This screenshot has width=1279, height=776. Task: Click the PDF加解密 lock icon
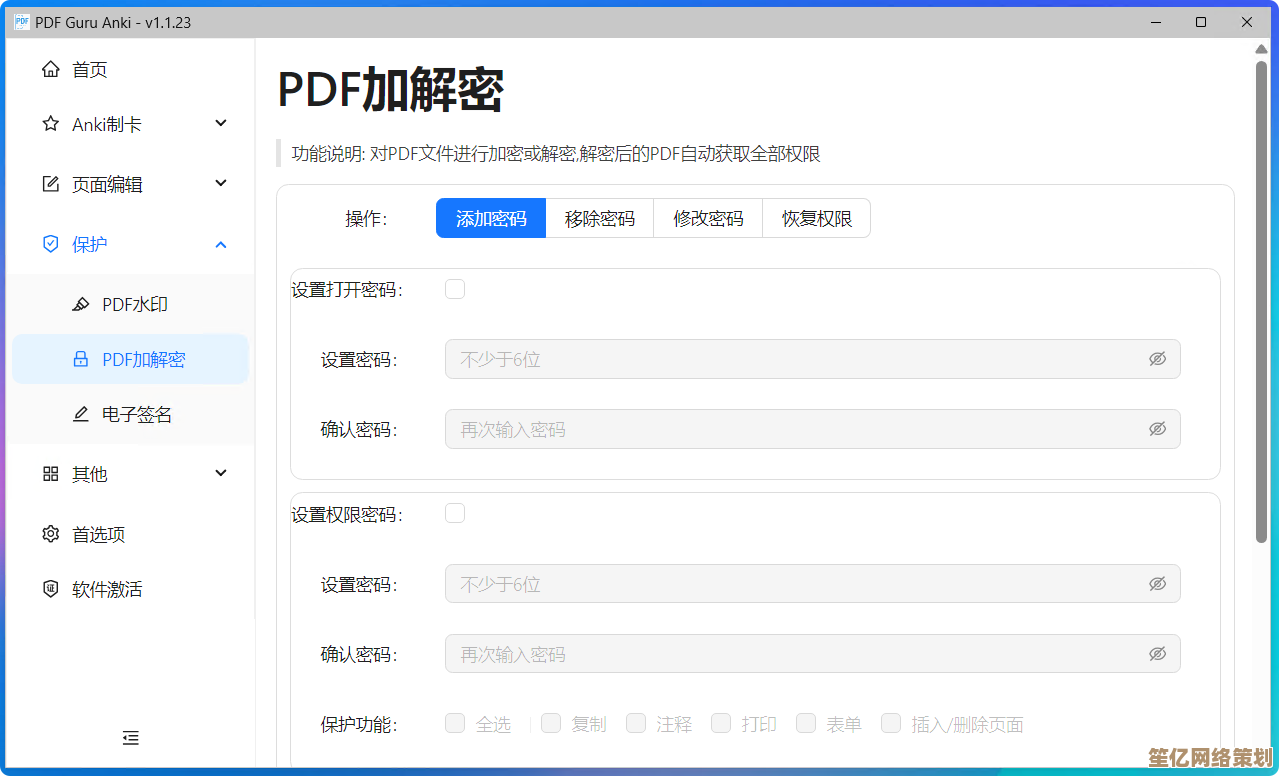80,359
